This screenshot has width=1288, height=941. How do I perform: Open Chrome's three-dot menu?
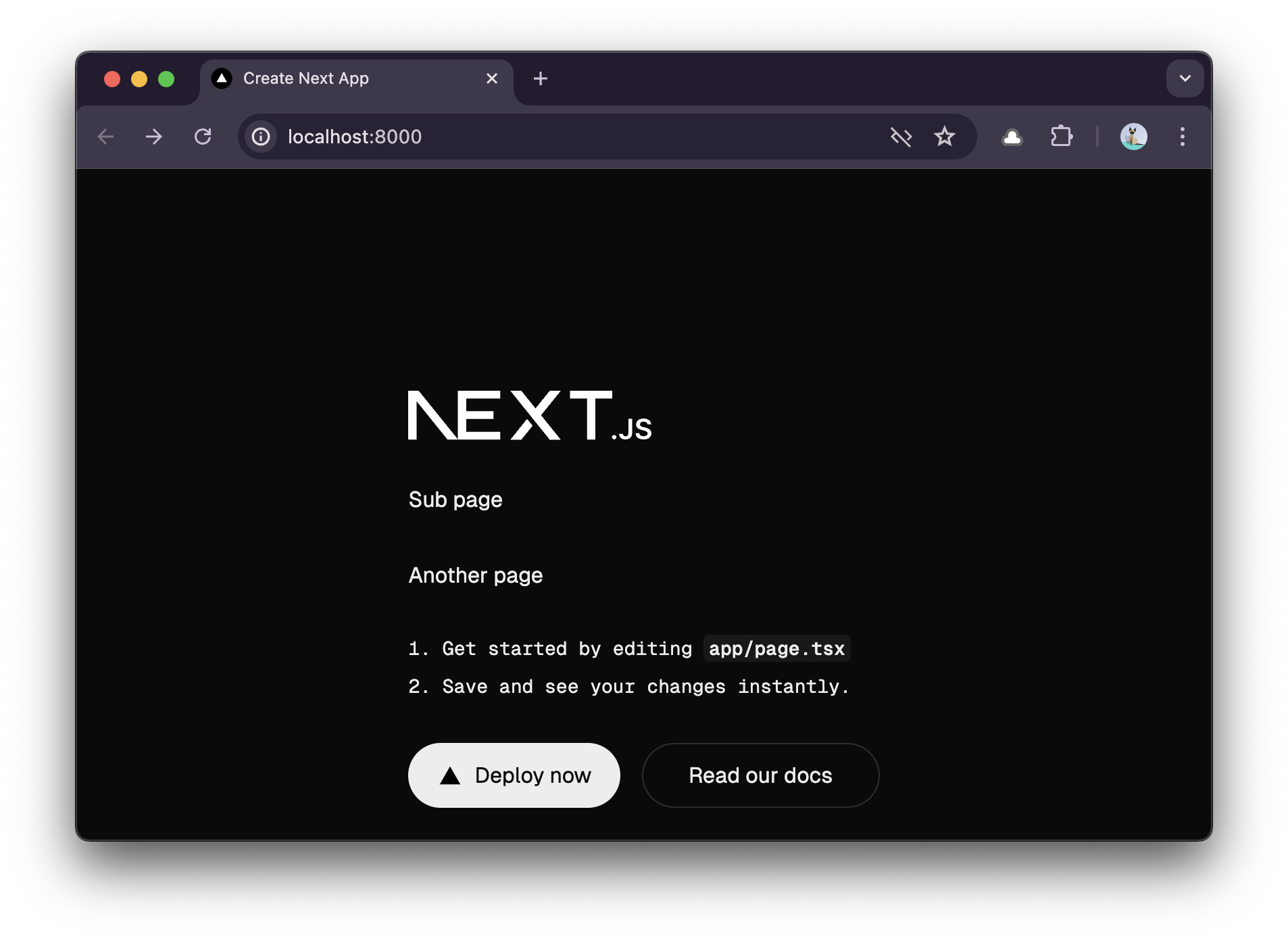point(1182,137)
